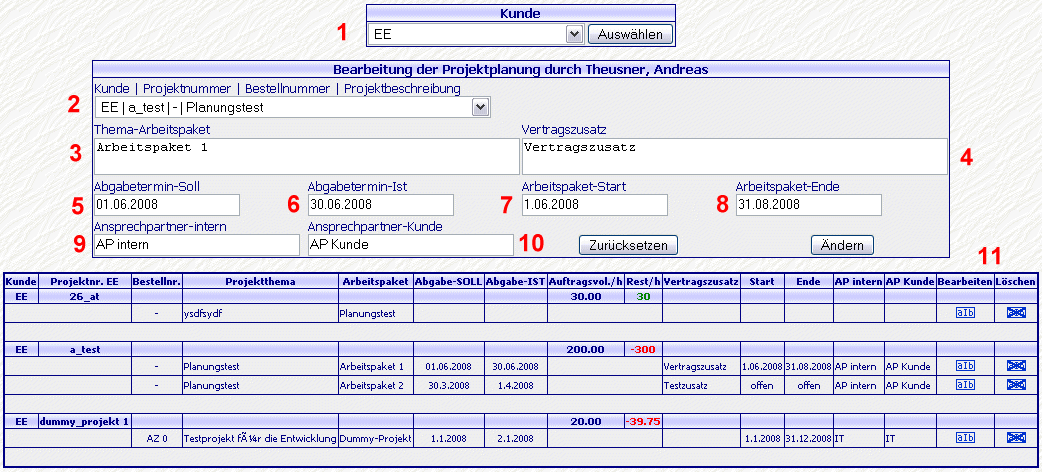Click the Vertragszusatz column header

[x=701, y=282]
